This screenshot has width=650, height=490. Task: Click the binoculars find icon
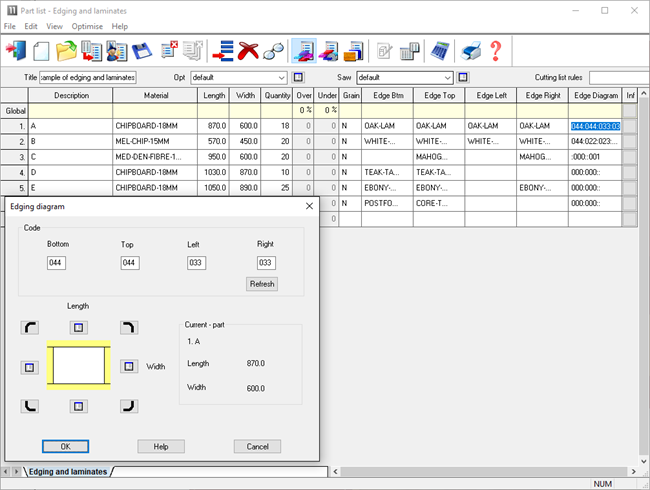tap(274, 50)
